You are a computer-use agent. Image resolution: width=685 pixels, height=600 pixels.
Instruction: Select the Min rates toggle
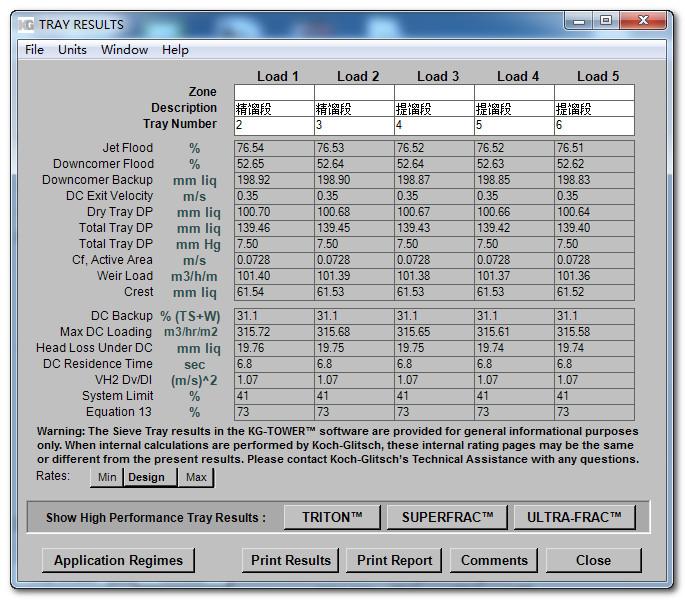107,477
